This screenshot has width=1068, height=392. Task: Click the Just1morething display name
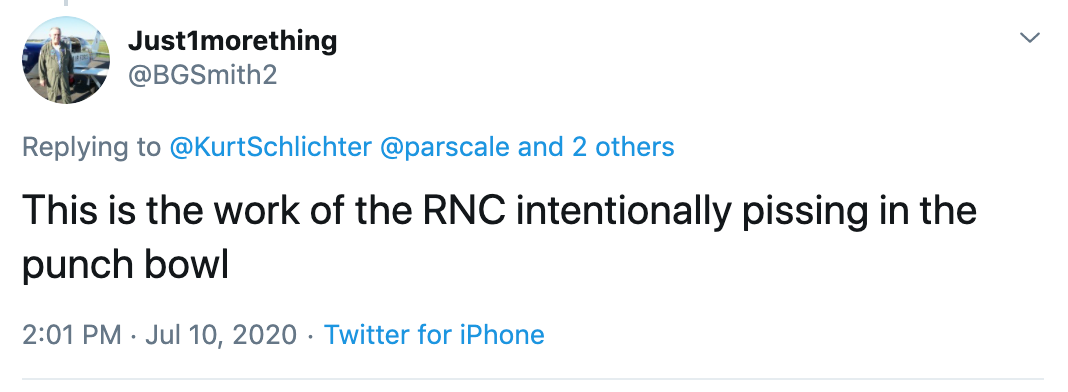pyautogui.click(x=232, y=41)
